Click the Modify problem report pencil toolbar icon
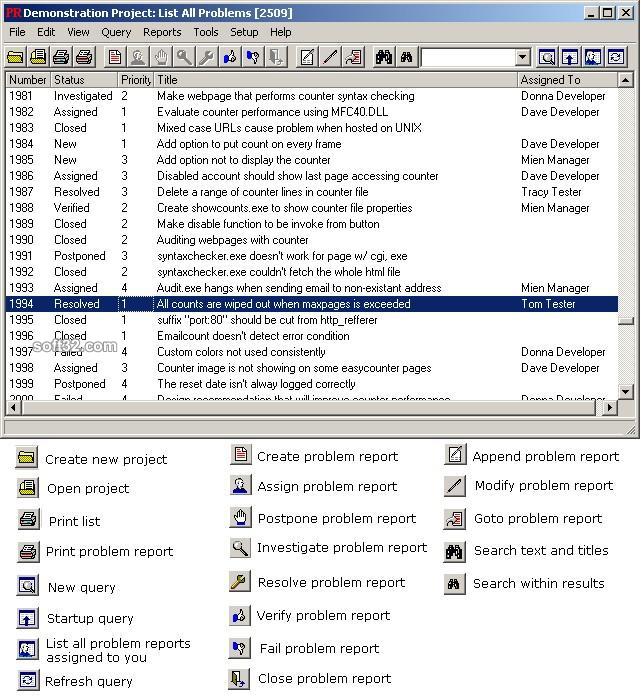The image size is (641, 700). (x=330, y=57)
